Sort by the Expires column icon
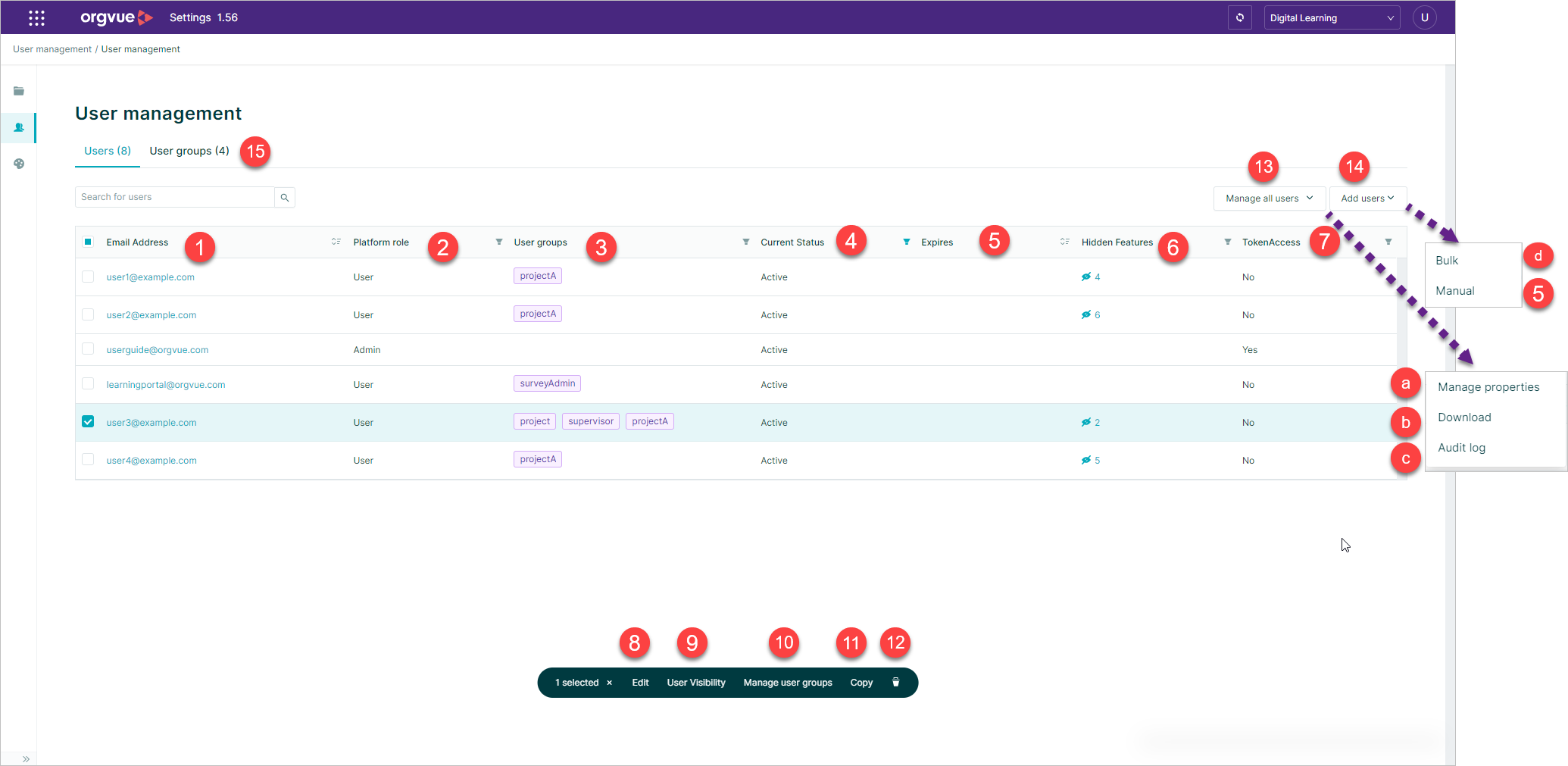 click(1064, 242)
